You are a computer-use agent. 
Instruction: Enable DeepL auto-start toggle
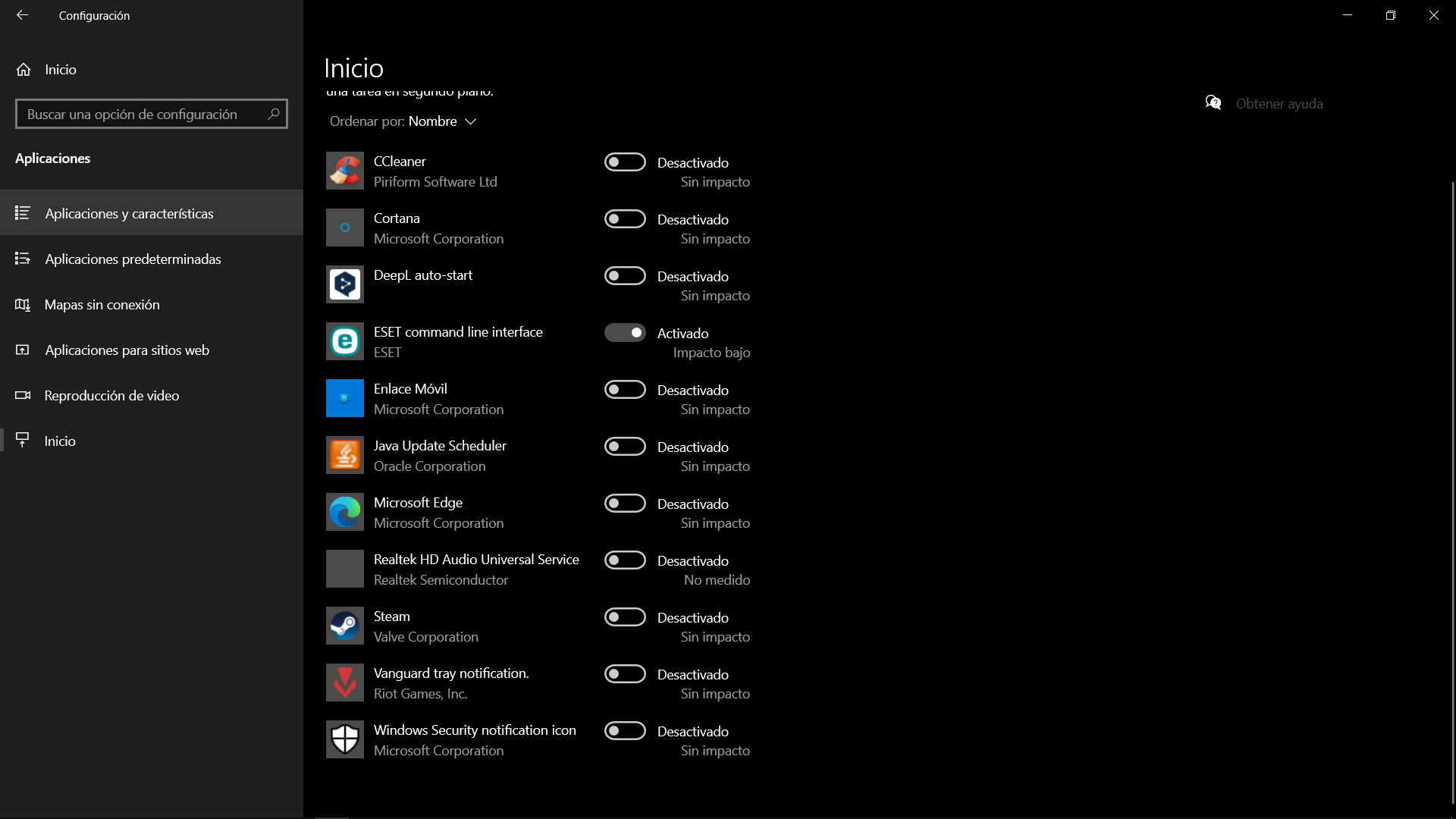[625, 276]
